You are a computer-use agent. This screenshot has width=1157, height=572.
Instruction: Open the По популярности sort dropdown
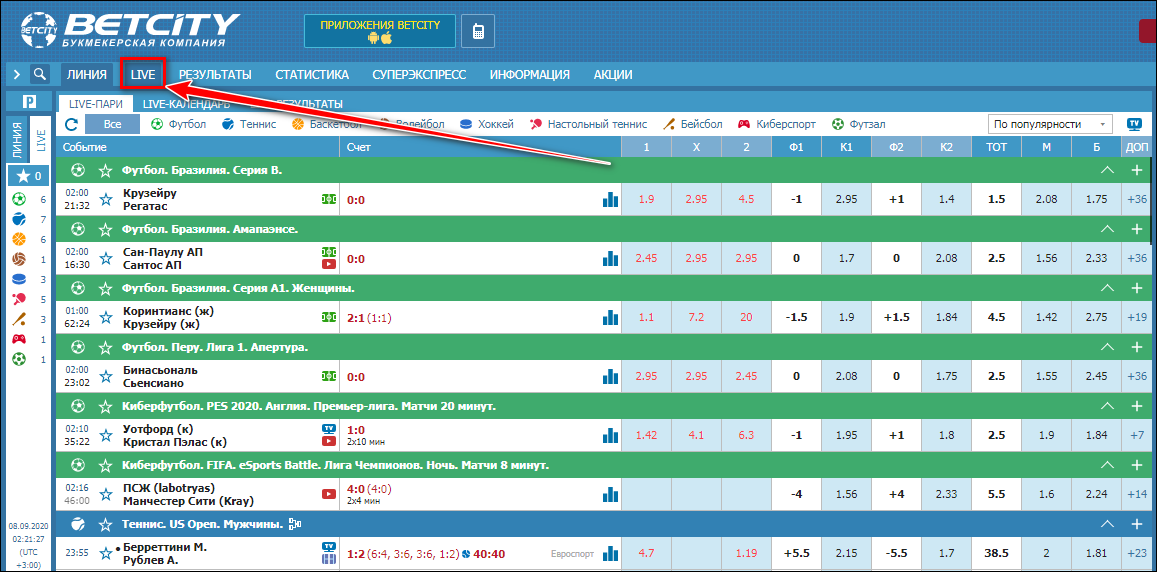[1050, 125]
